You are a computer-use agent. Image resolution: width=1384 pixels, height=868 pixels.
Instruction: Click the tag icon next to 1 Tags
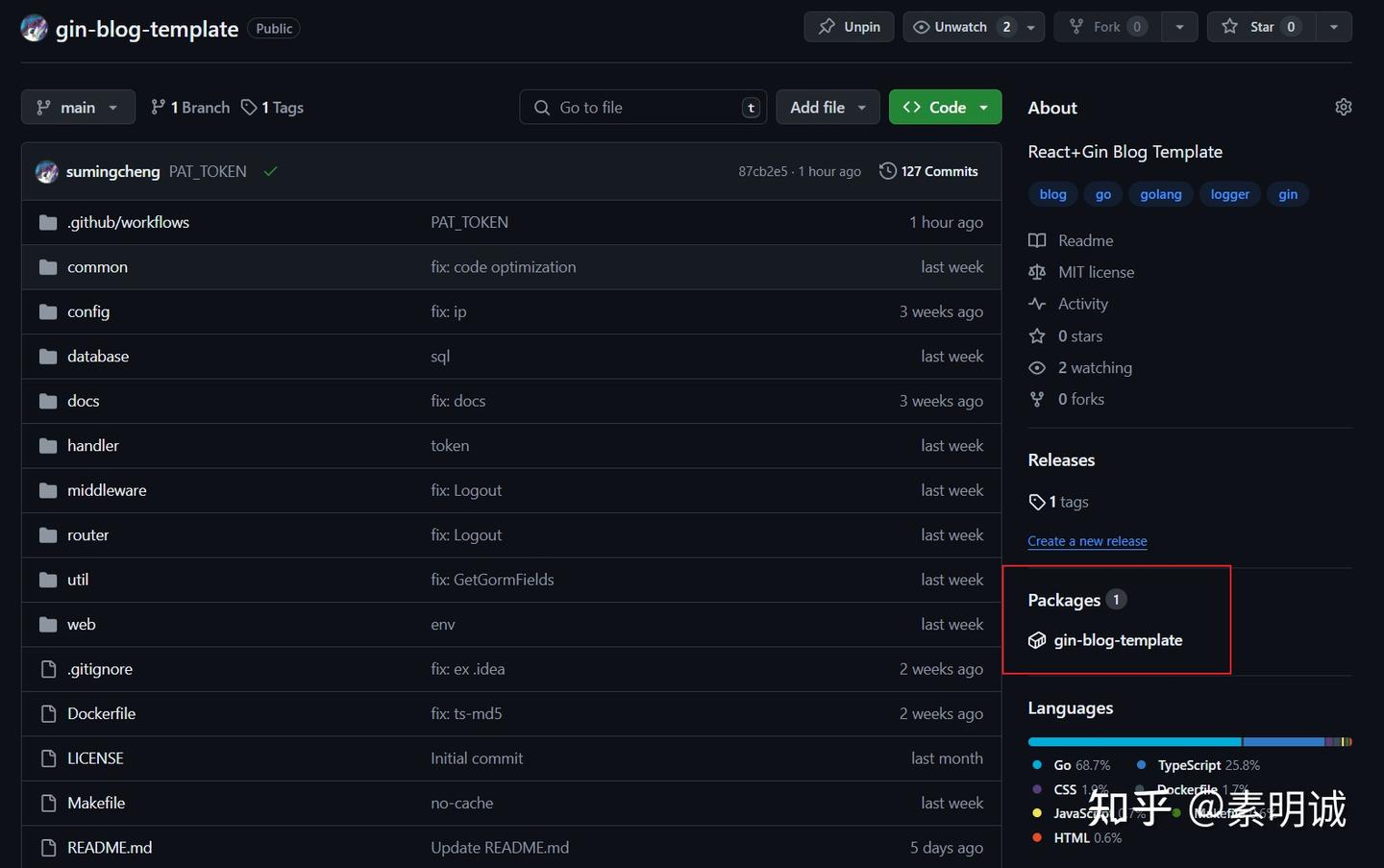click(249, 108)
